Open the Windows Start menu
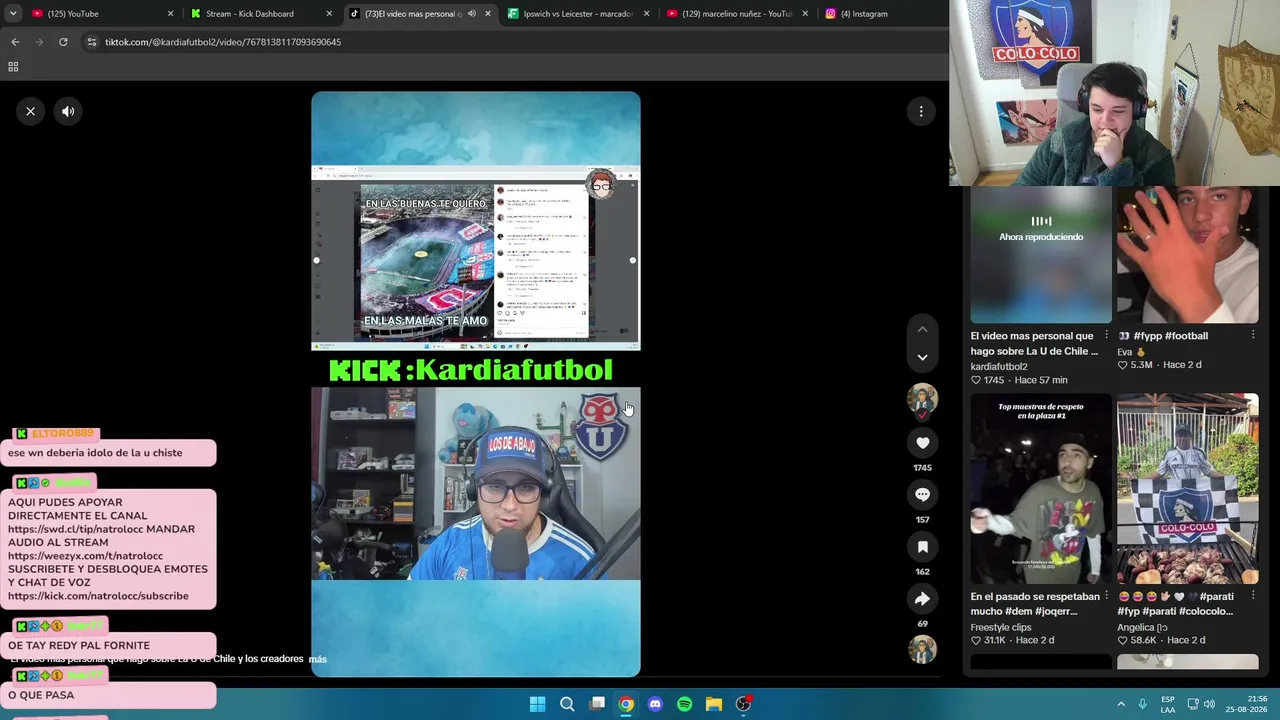Viewport: 1280px width, 720px height. tap(537, 704)
